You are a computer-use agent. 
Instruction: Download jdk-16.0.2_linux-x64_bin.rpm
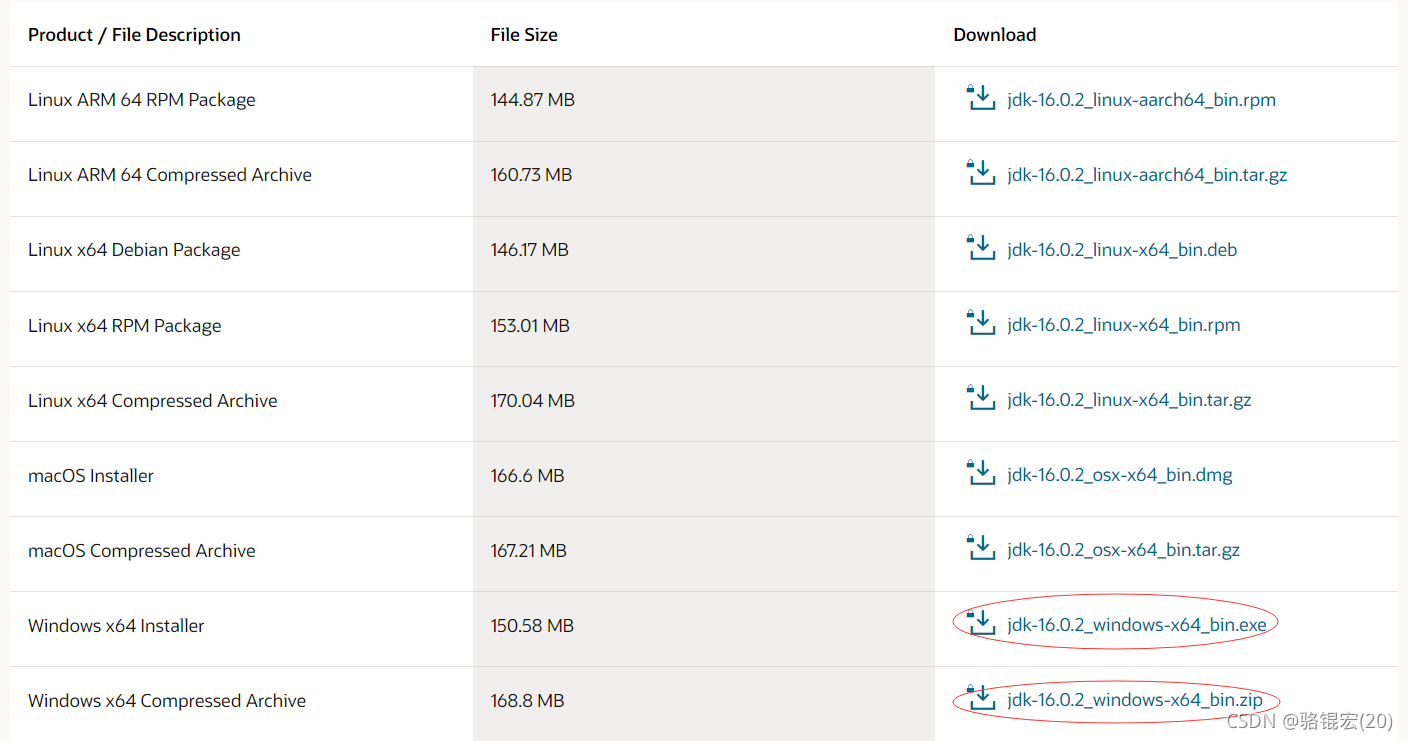point(1124,325)
